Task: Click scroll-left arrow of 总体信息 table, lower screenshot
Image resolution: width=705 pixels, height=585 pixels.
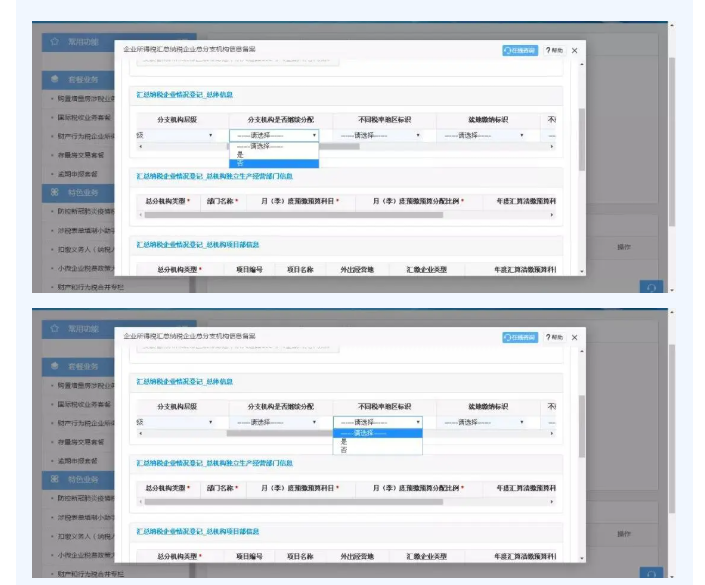Action: (141, 433)
